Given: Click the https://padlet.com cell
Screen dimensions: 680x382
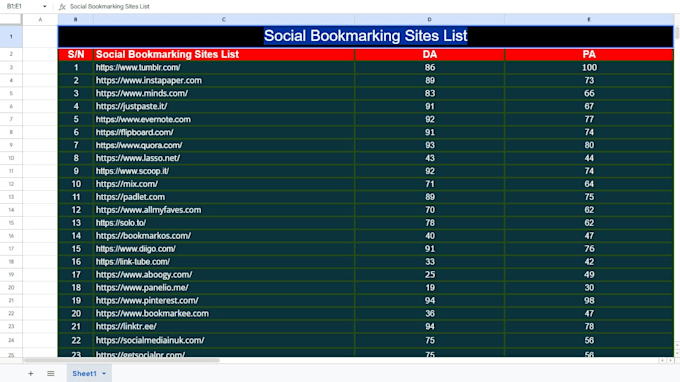Looking at the screenshot, I should click(x=224, y=197).
